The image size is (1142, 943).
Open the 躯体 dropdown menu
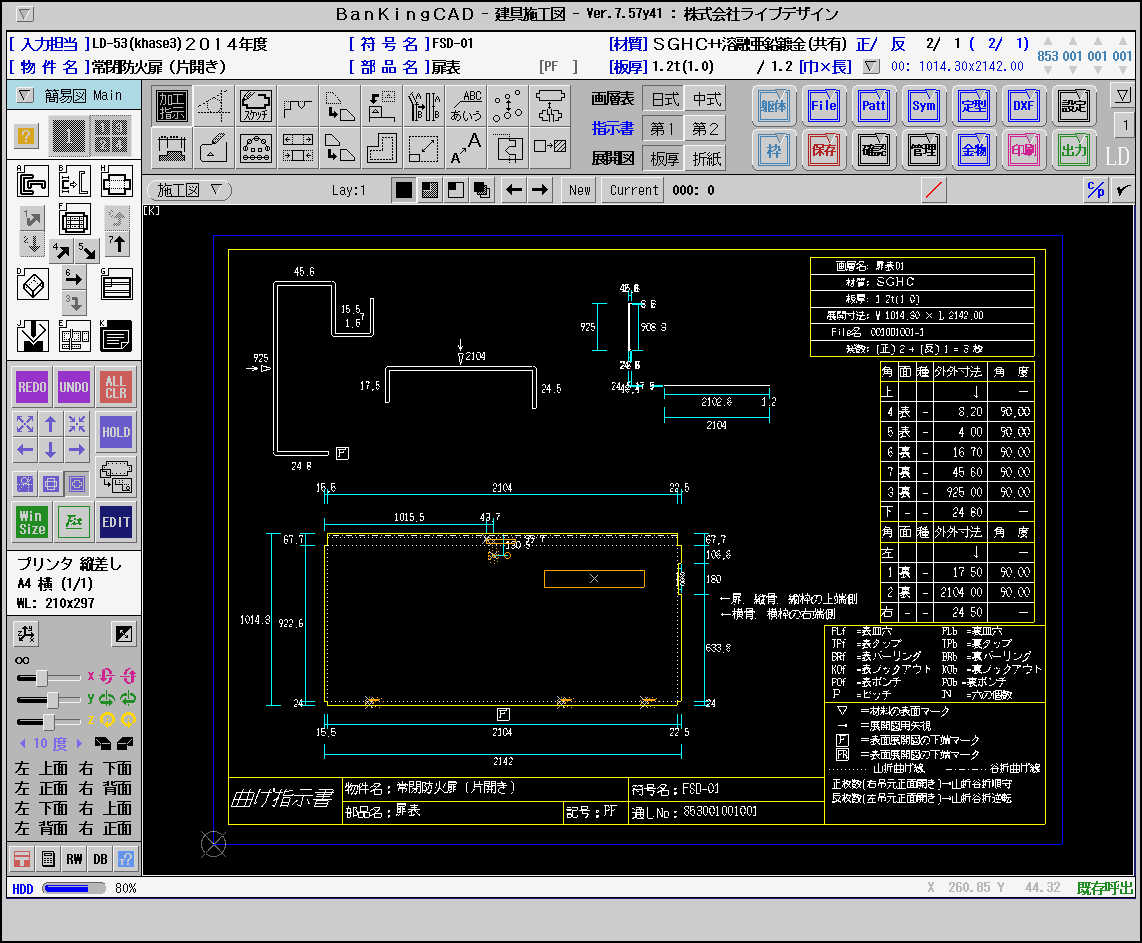773,106
